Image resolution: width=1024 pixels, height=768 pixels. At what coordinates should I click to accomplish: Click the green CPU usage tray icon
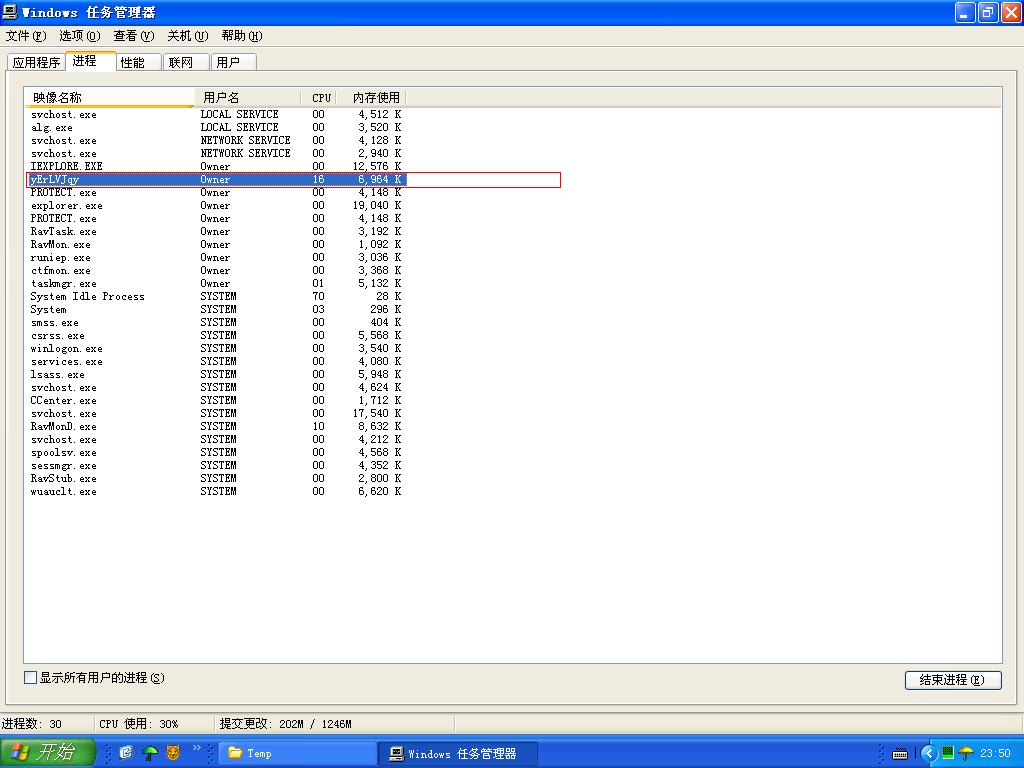[948, 753]
